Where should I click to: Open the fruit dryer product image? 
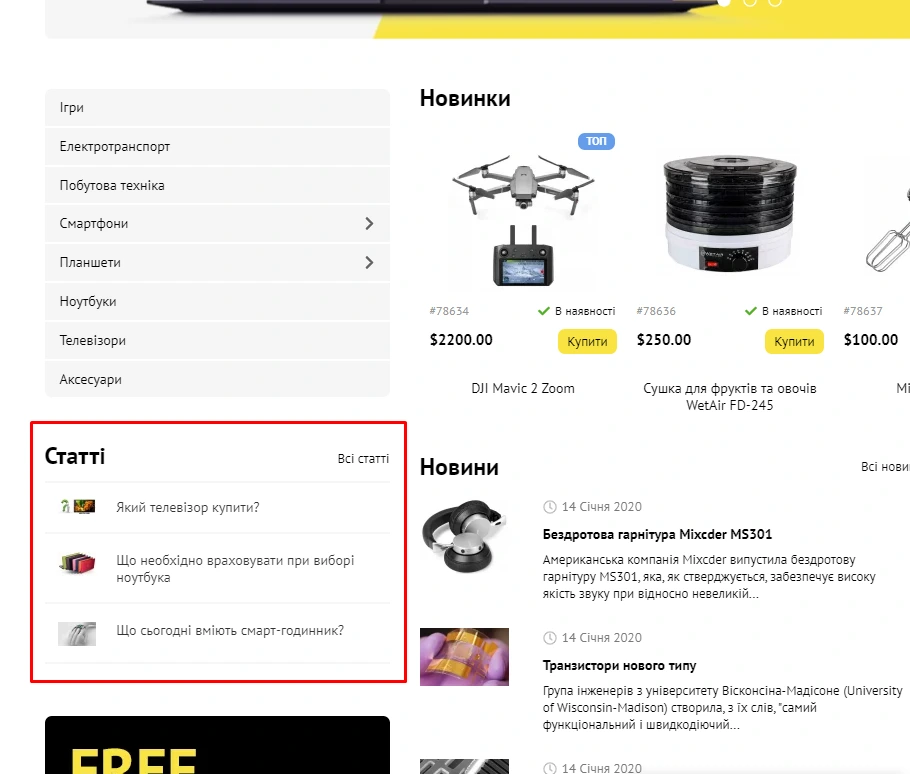[730, 213]
